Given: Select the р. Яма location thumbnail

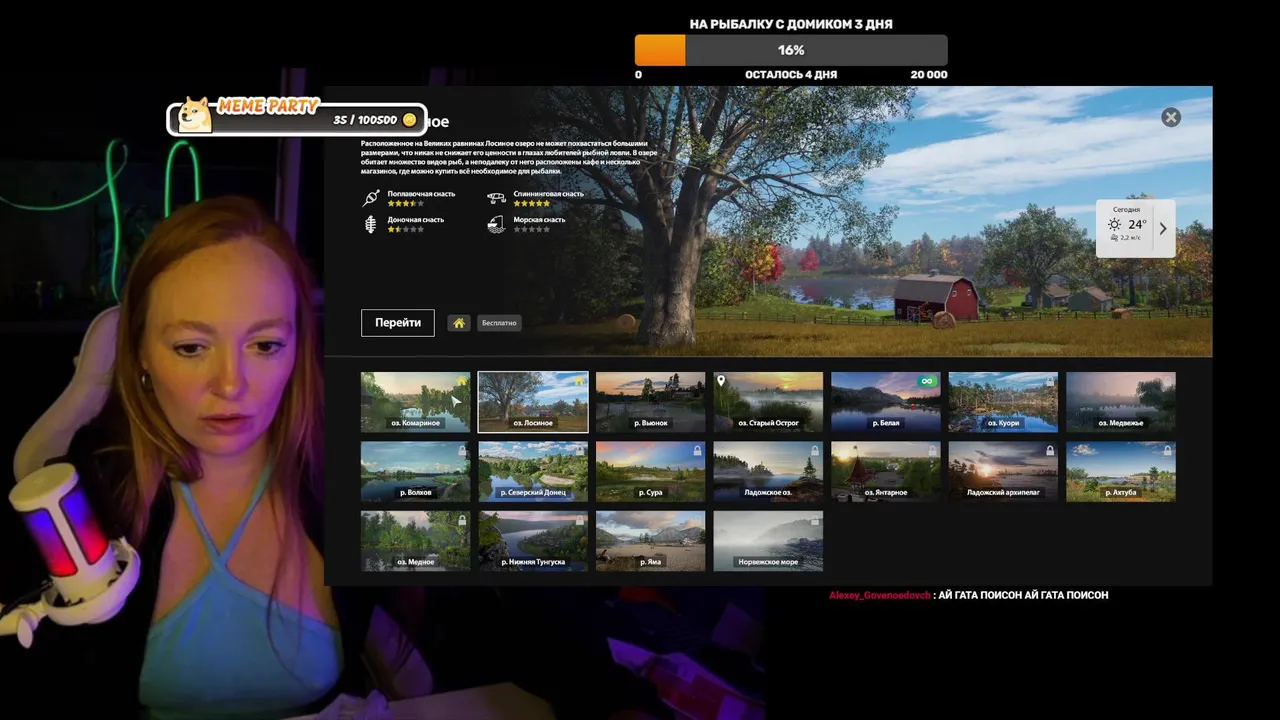Looking at the screenshot, I should point(650,541).
